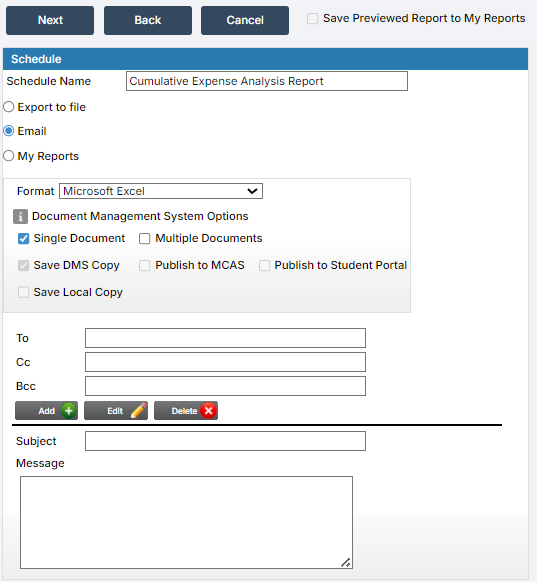The height and width of the screenshot is (582, 537).
Task: Focus the To recipients field
Action: [225, 338]
